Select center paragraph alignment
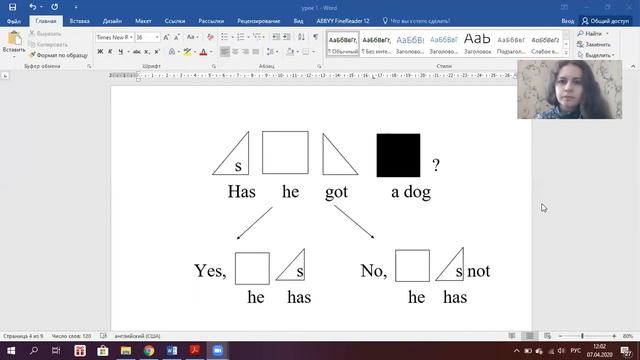The image size is (640, 360). click(235, 52)
